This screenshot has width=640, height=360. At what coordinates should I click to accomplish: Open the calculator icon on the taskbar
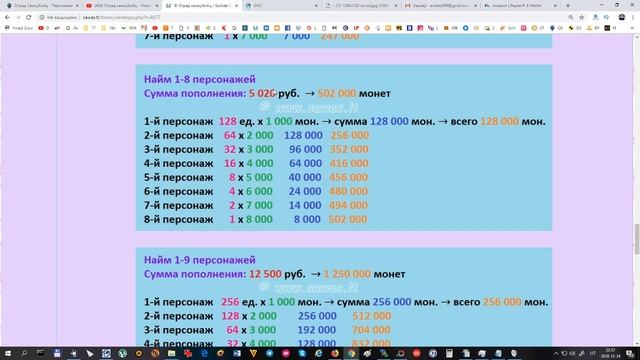click(x=449, y=353)
